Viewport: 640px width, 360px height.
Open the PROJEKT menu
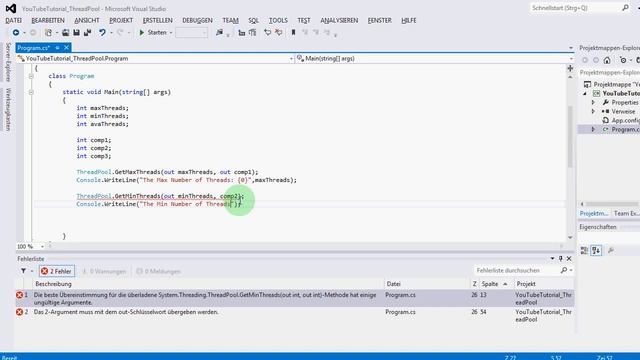pyautogui.click(x=121, y=20)
